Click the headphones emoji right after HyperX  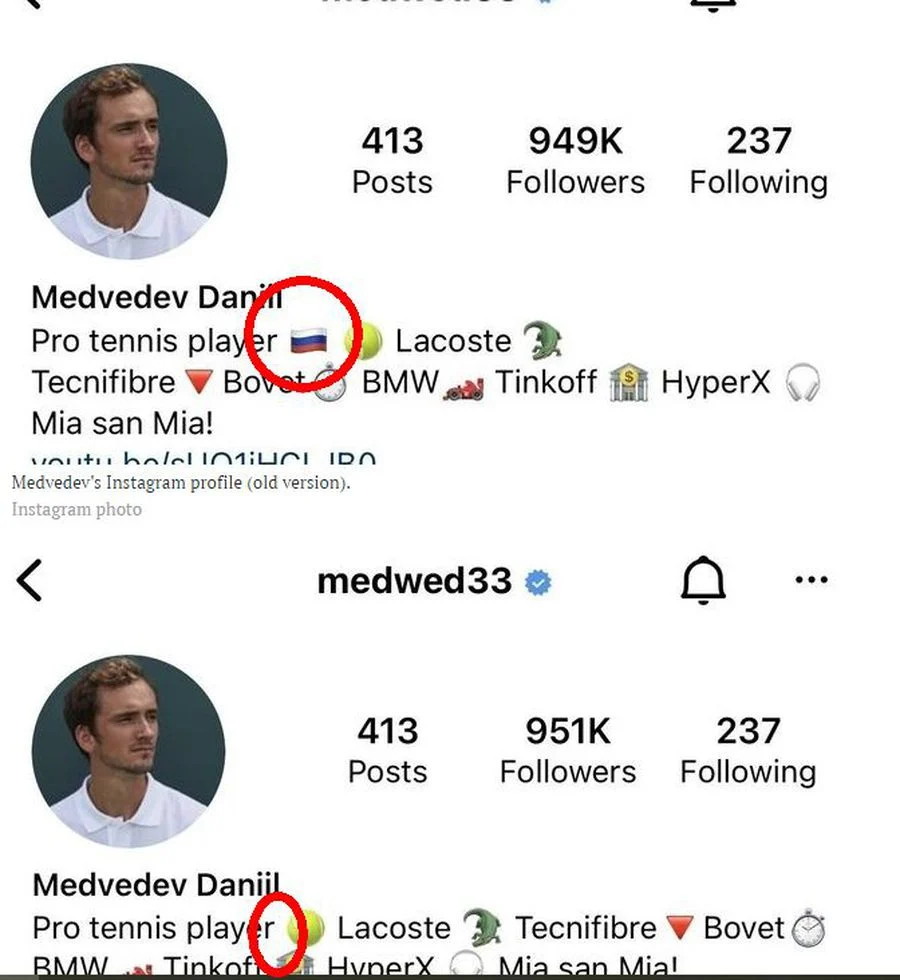click(x=802, y=383)
